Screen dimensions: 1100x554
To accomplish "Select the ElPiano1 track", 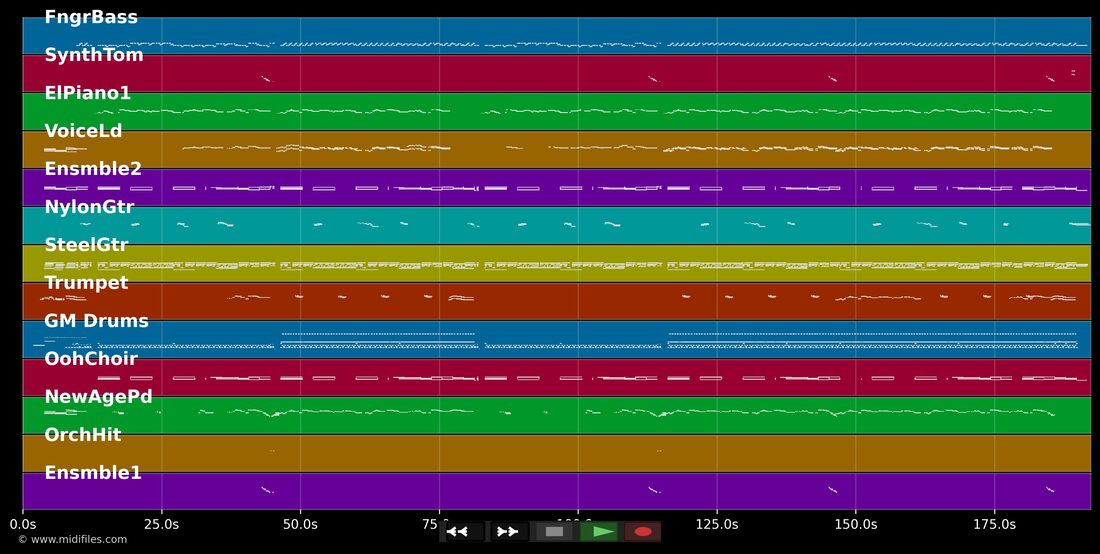I will coord(556,112).
